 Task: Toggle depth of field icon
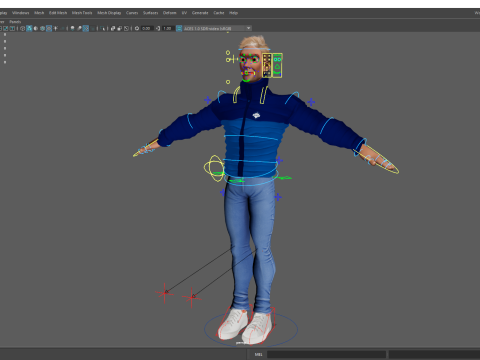tap(92, 28)
